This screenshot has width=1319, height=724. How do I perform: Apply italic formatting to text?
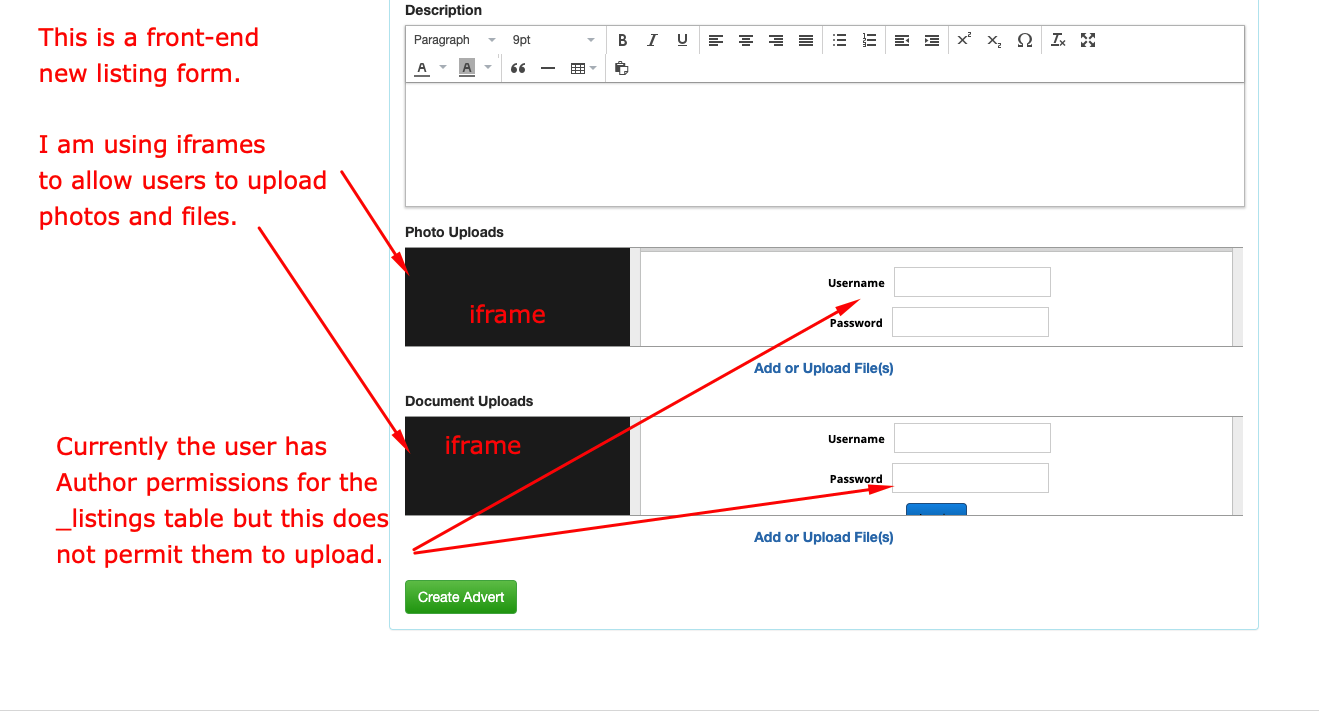pyautogui.click(x=652, y=40)
